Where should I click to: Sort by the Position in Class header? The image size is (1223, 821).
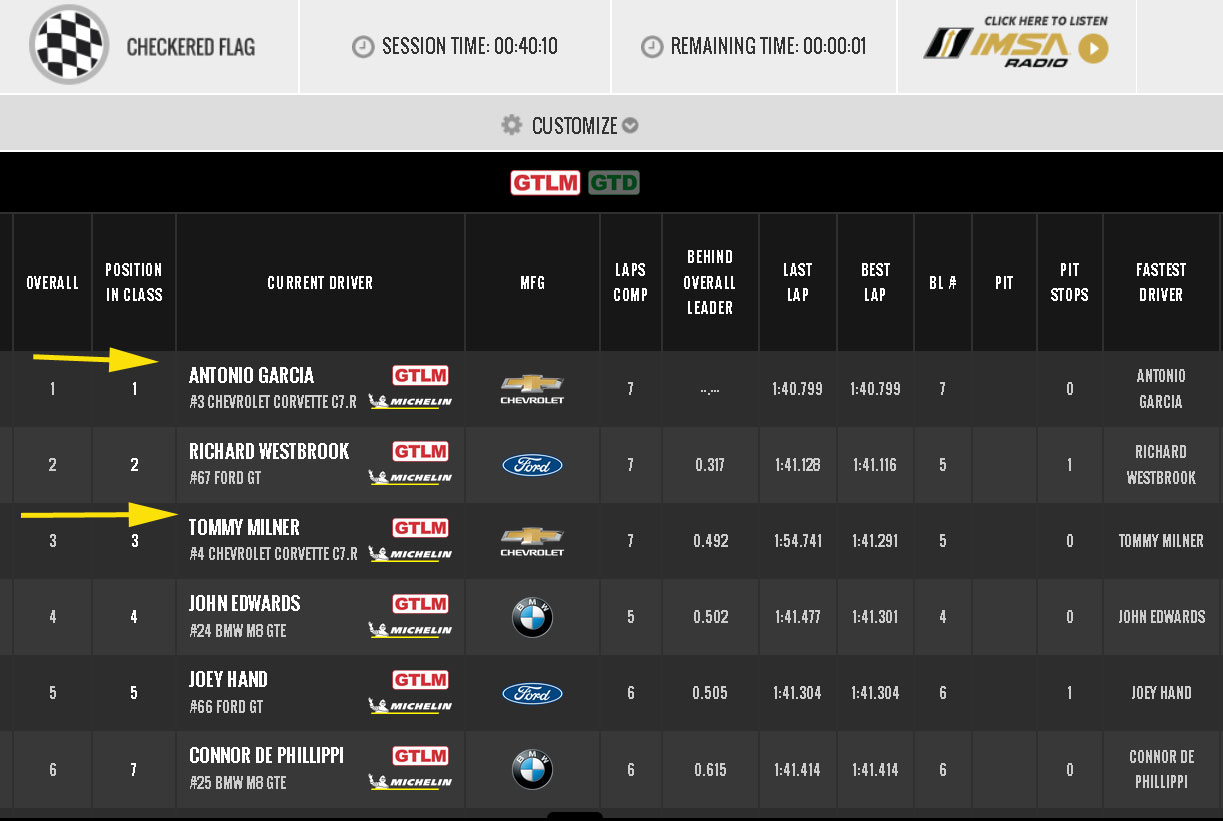tap(134, 282)
